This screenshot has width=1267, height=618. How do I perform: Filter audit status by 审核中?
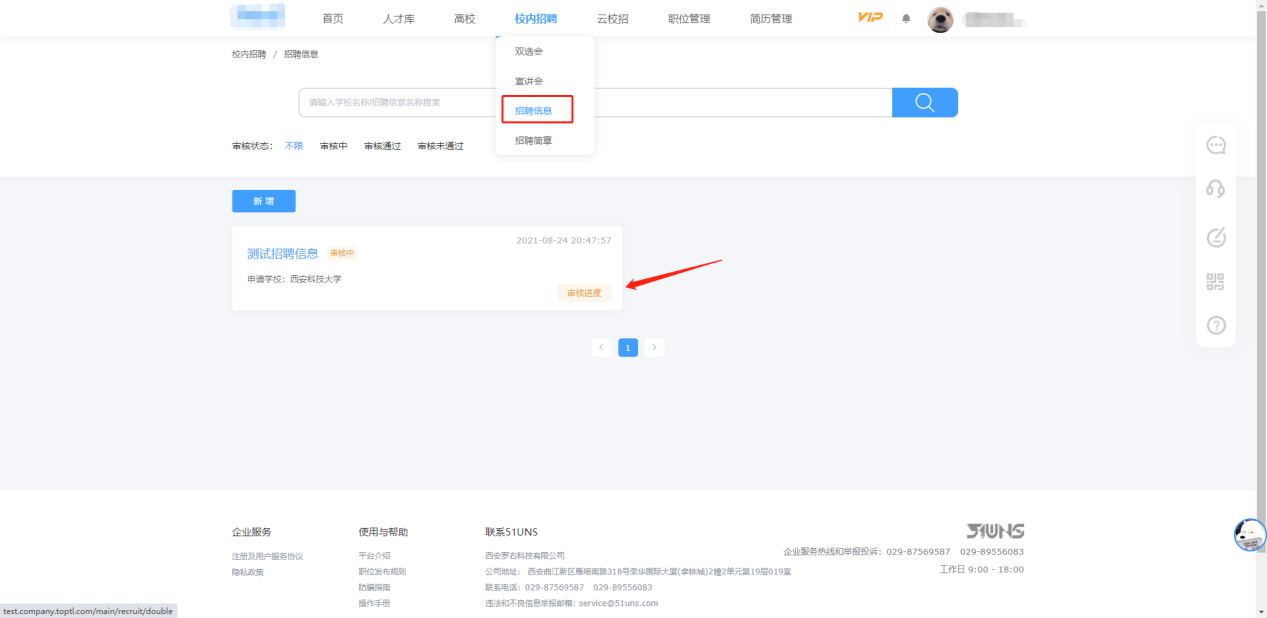tap(333, 146)
